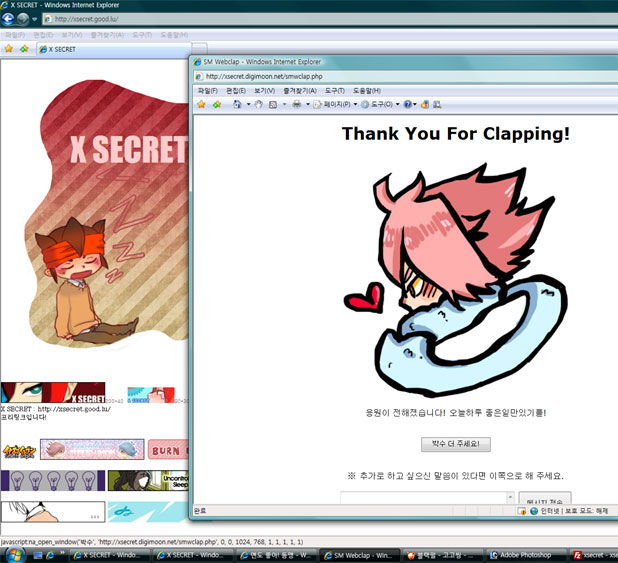Click the Print icon in popup toolbar
Image resolution: width=618 pixels, height=563 pixels.
coord(296,104)
